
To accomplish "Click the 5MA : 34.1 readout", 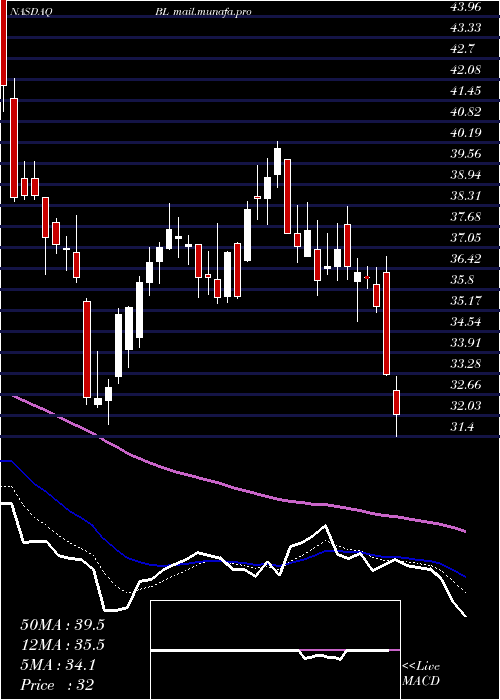I will pos(58,666).
